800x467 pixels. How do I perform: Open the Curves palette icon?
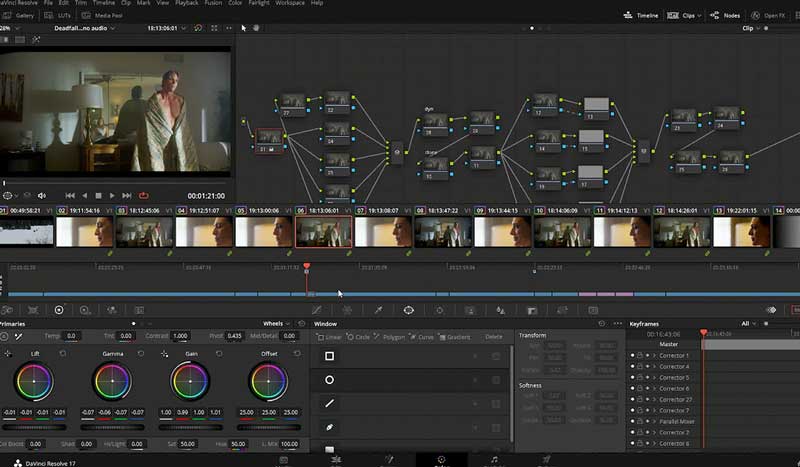316,310
